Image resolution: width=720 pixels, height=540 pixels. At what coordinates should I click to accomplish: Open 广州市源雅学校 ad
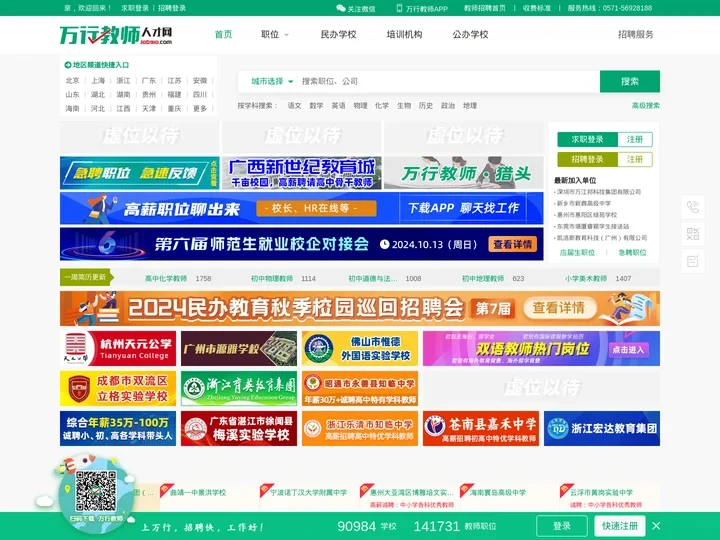pos(239,349)
